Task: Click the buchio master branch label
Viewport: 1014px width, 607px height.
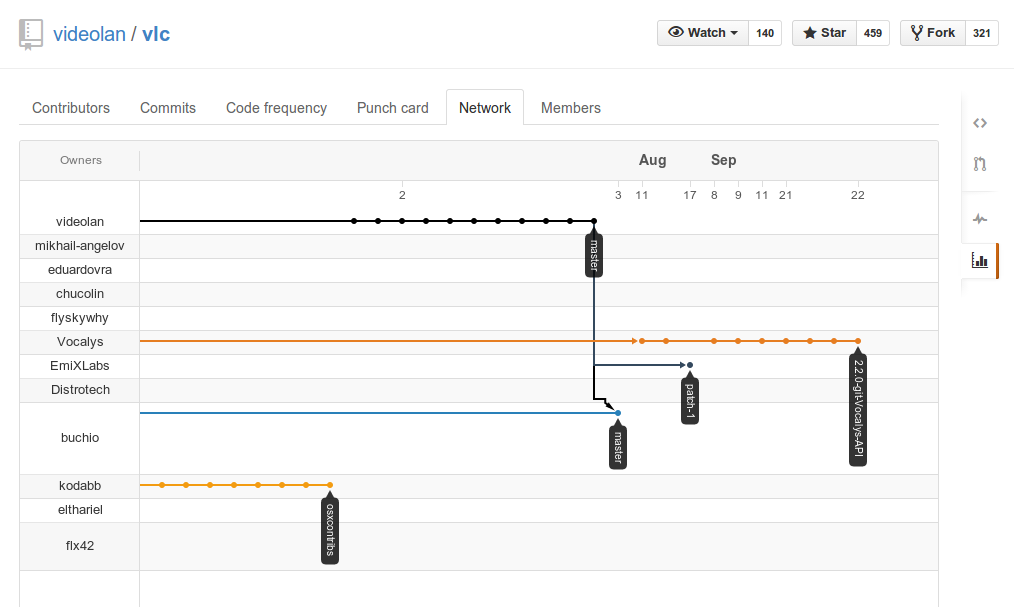Action: [618, 445]
